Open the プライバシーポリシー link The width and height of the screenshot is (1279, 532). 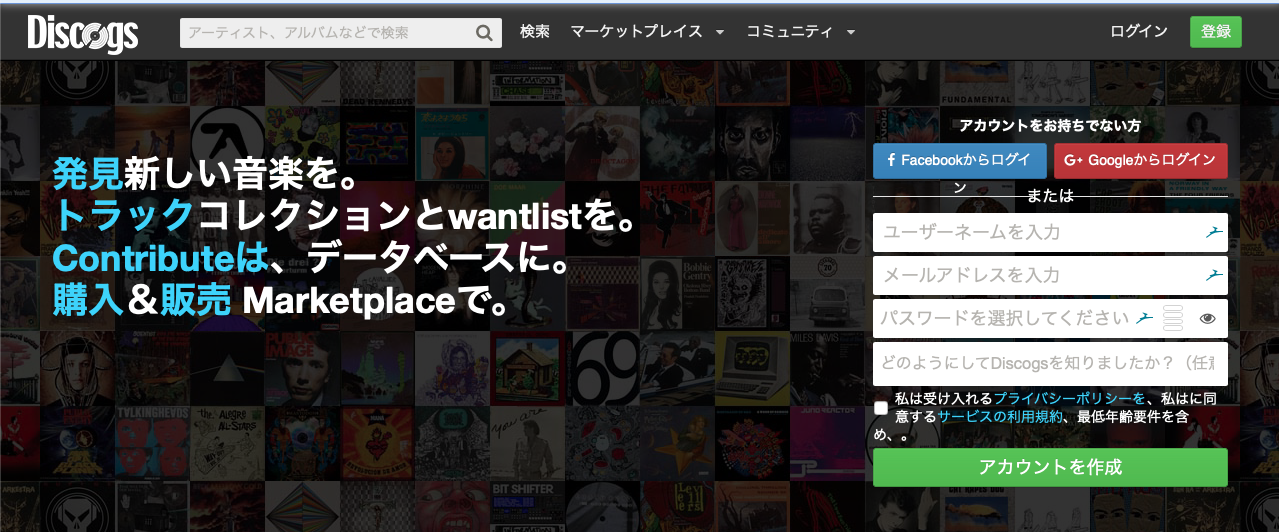[x=1069, y=398]
